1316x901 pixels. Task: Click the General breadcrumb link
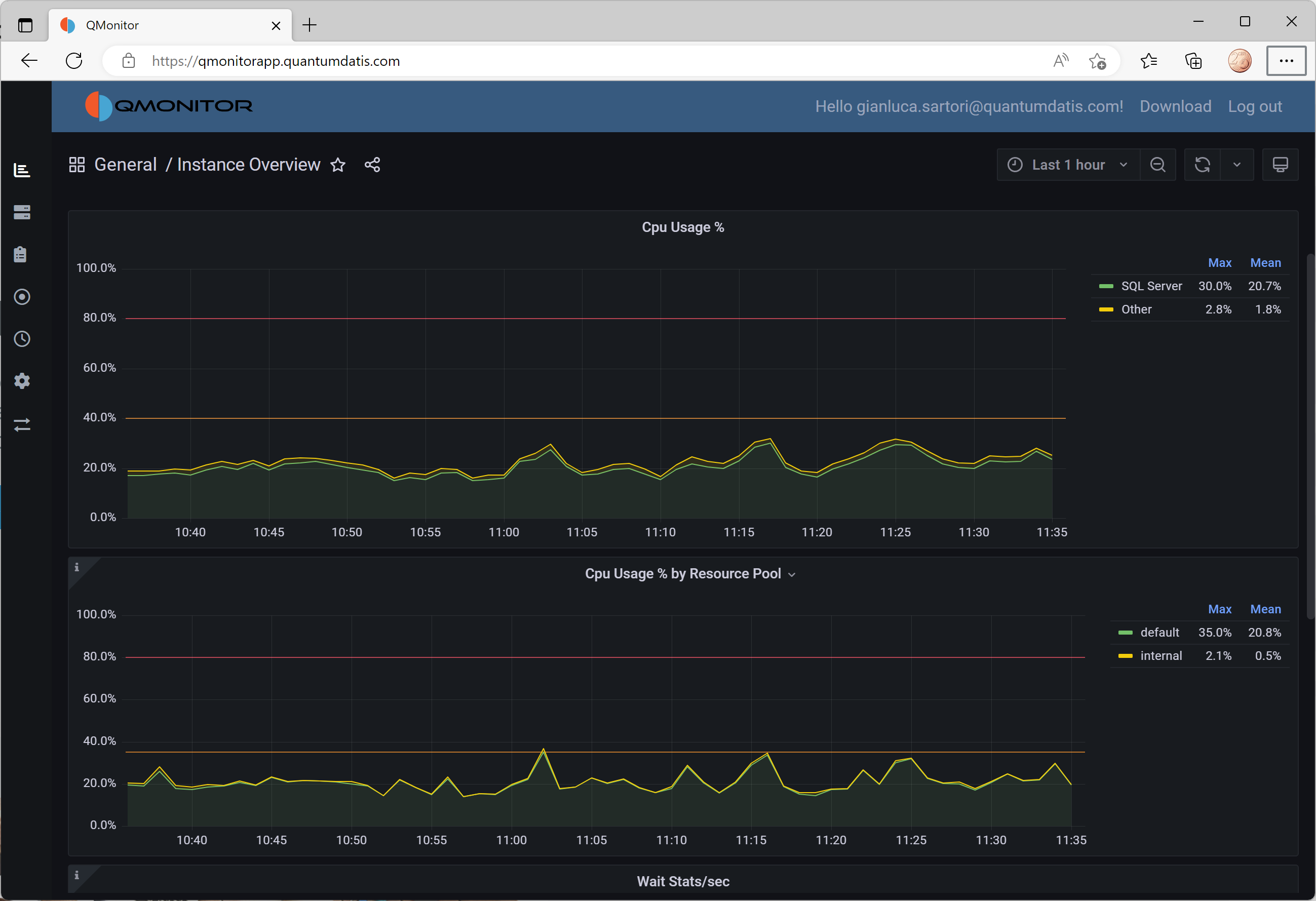(x=125, y=165)
